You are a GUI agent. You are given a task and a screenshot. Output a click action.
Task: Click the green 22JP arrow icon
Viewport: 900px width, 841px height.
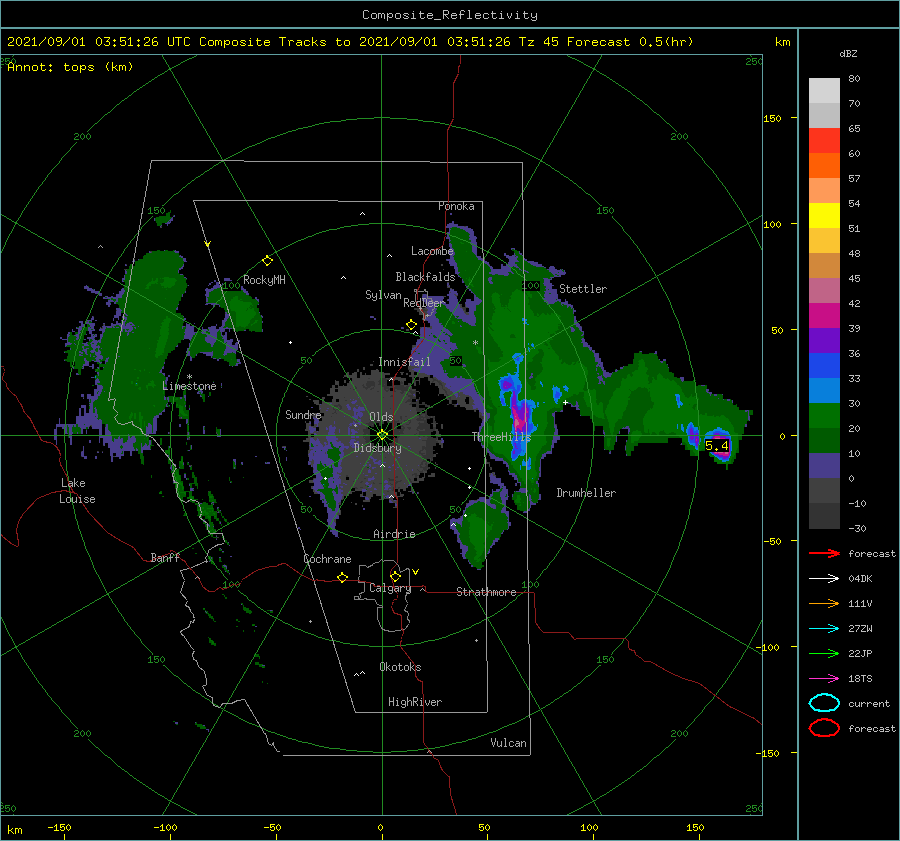pyautogui.click(x=824, y=653)
